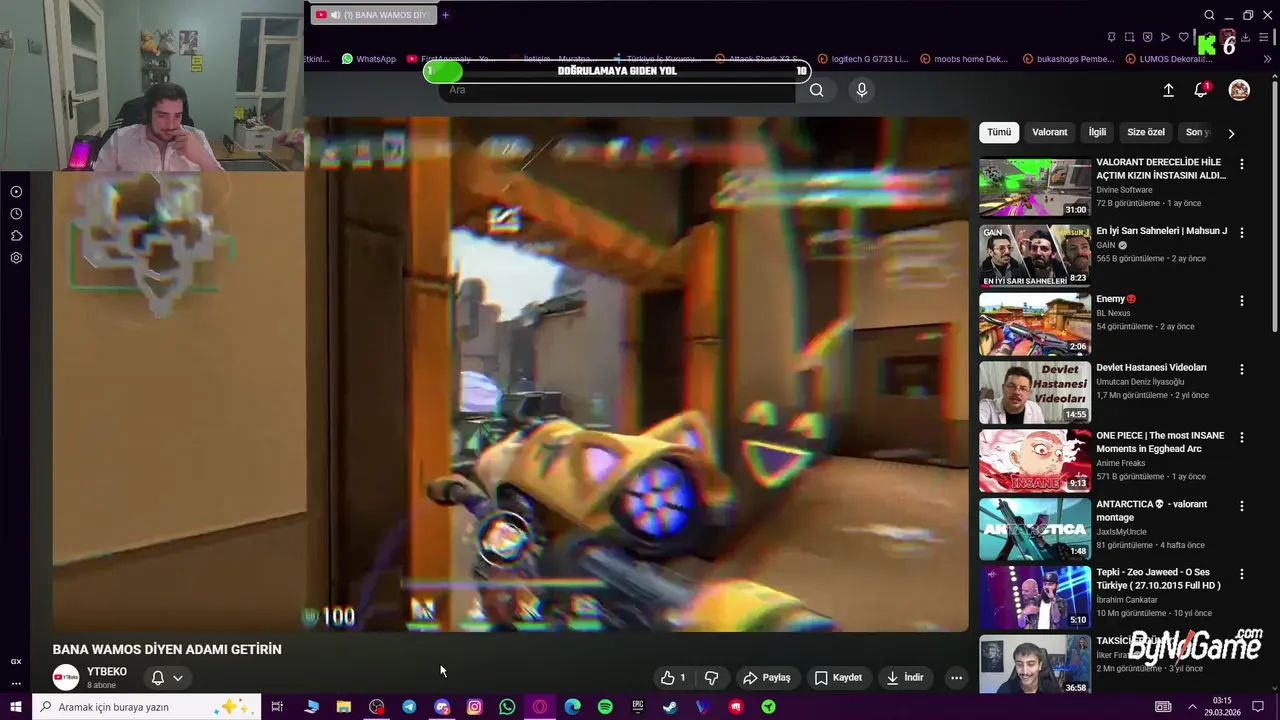Open the WhatsApp bookmark
1280x720 pixels.
pyautogui.click(x=368, y=59)
